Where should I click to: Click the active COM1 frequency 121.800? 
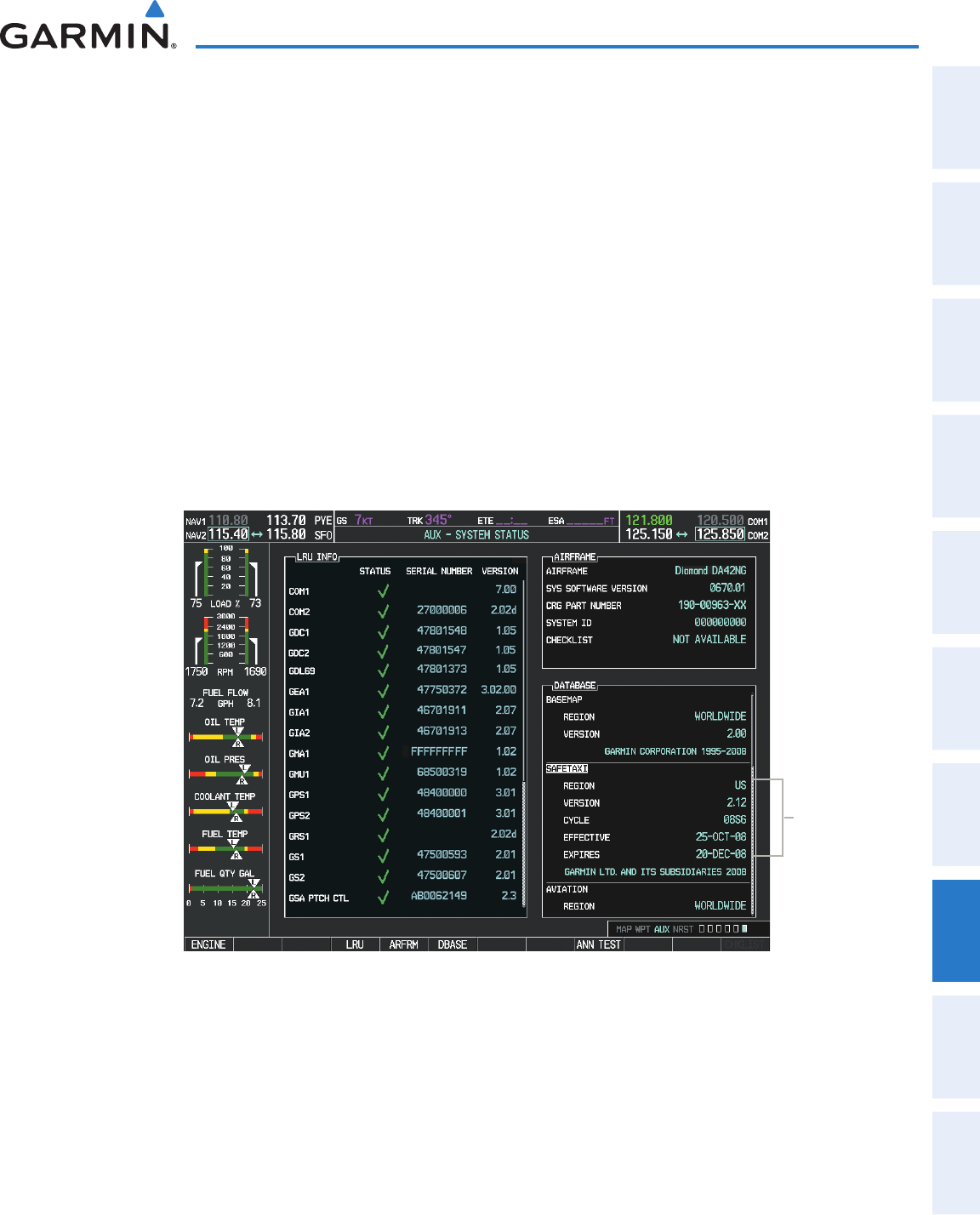point(649,520)
